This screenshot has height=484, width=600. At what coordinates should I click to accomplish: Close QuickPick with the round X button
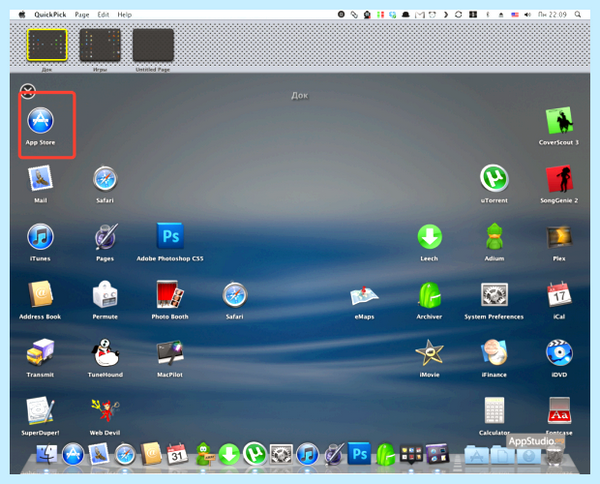coord(28,91)
